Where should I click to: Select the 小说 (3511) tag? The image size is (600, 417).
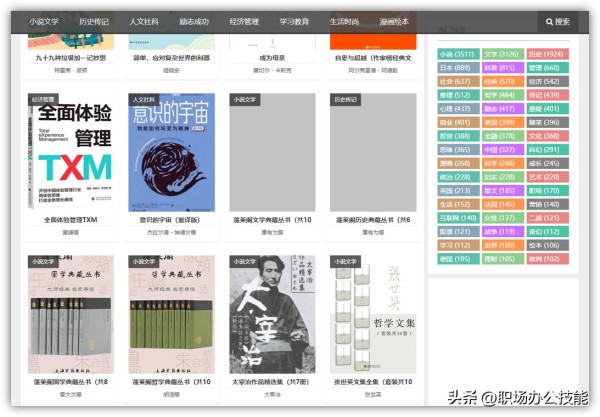[x=457, y=54]
